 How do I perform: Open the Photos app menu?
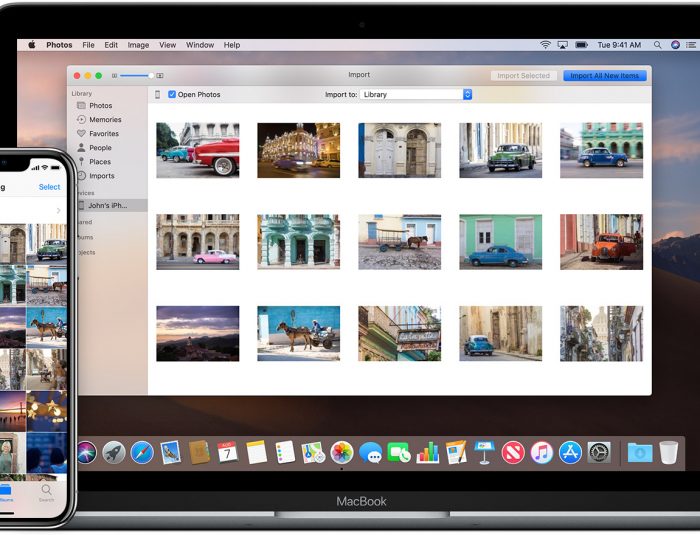pos(59,45)
